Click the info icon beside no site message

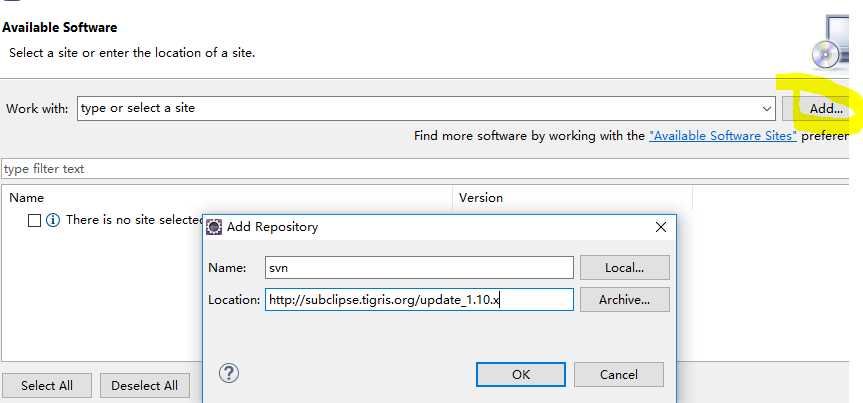(x=53, y=220)
